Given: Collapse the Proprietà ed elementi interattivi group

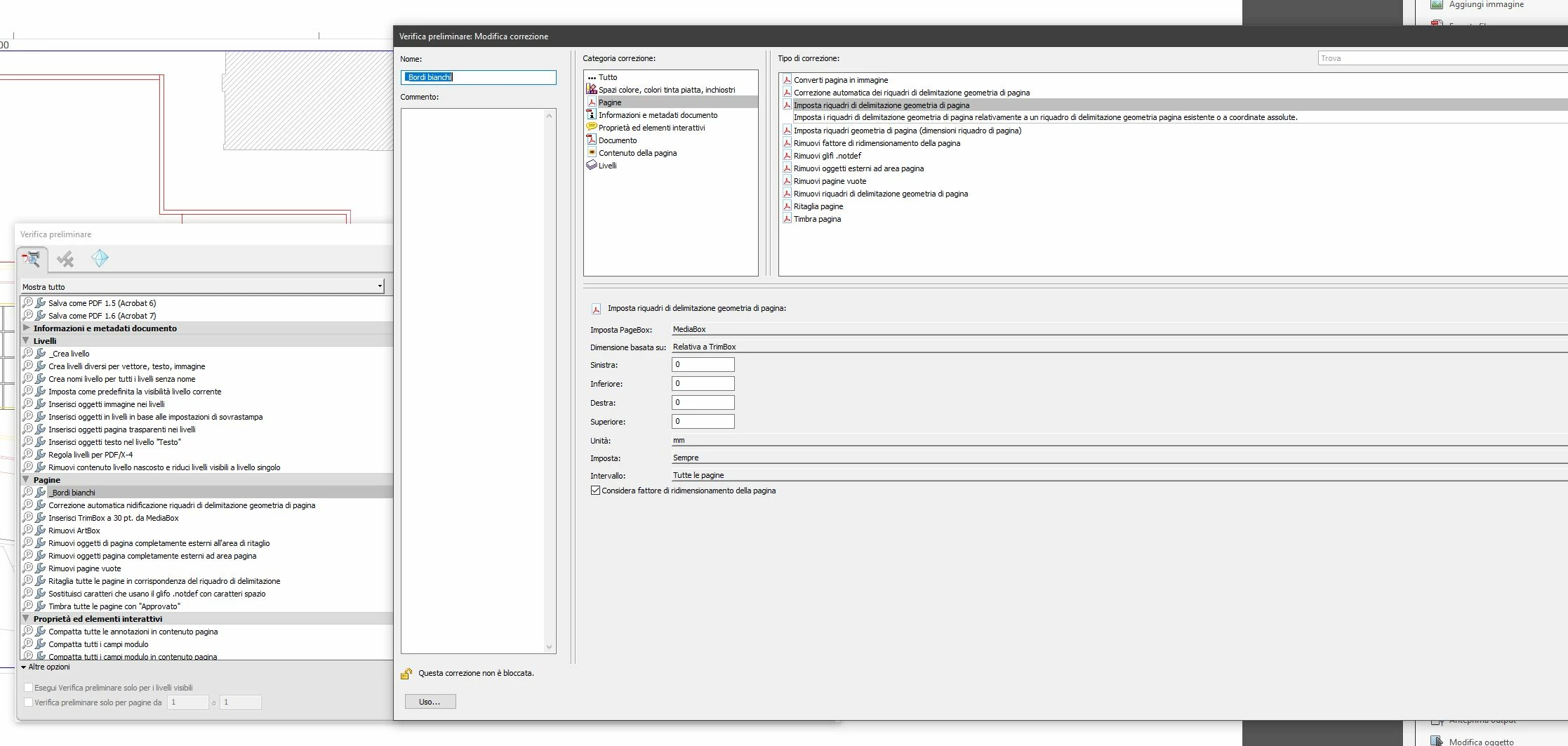Looking at the screenshot, I should [26, 618].
